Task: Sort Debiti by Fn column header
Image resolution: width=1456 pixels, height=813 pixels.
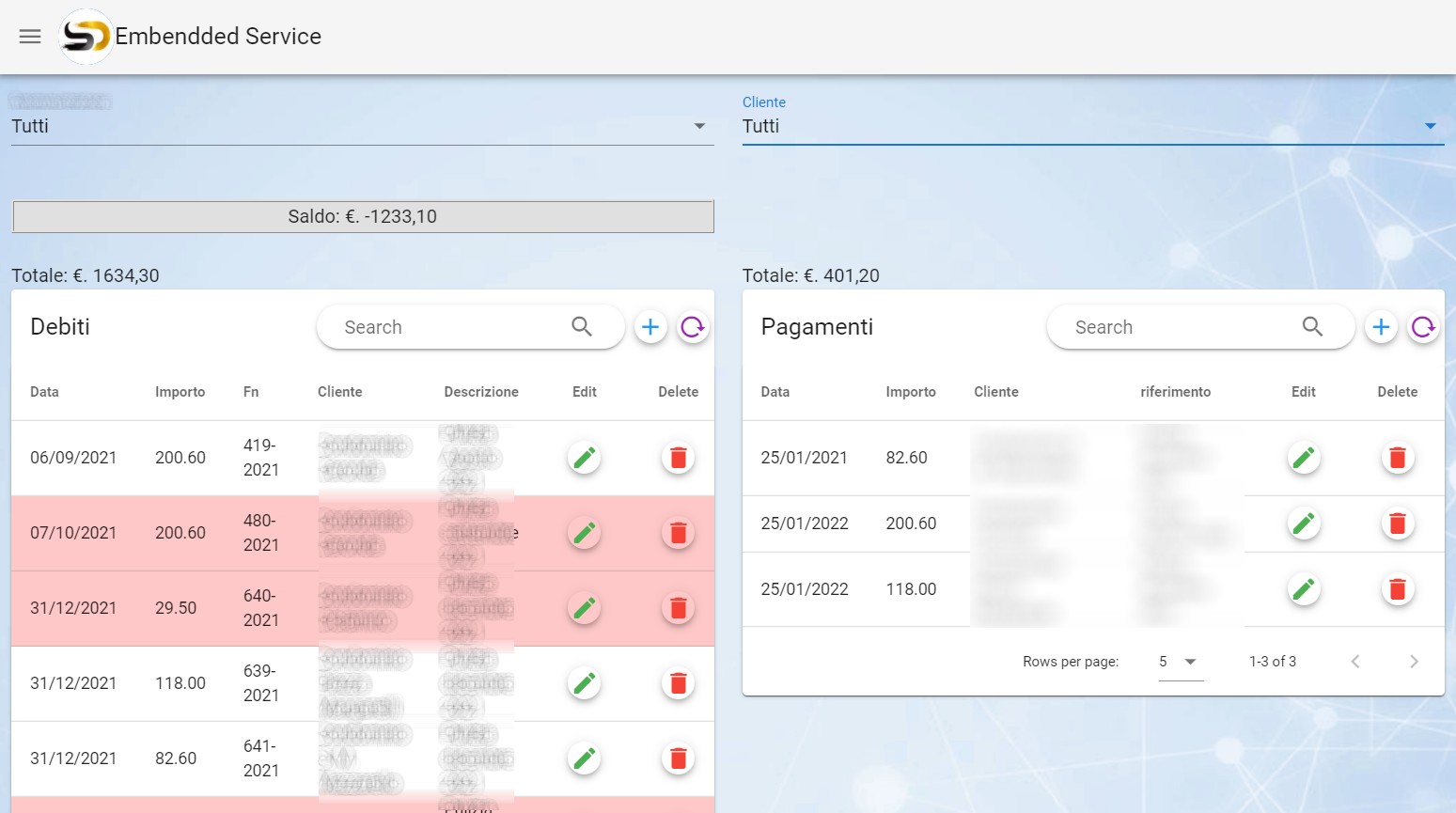Action: [x=251, y=392]
